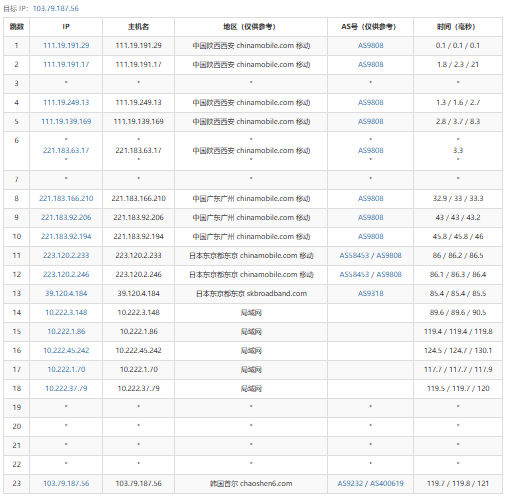Select IP 221.183.92.194 in hop 10

[x=66, y=236]
